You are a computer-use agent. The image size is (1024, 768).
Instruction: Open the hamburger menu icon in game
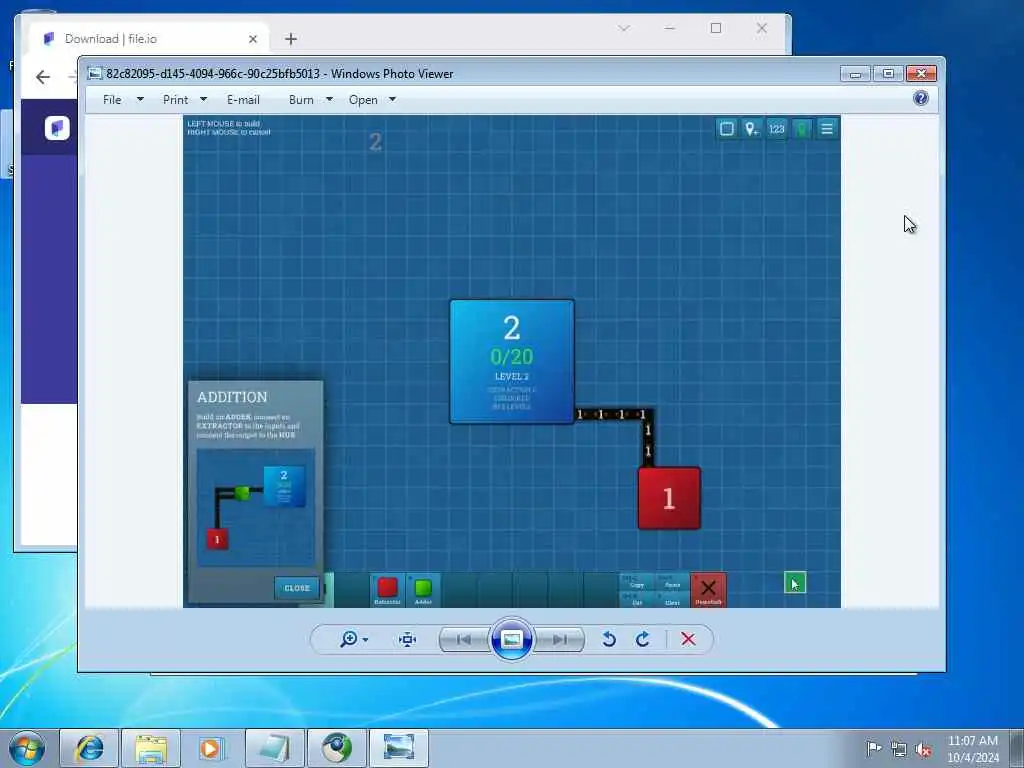[827, 129]
